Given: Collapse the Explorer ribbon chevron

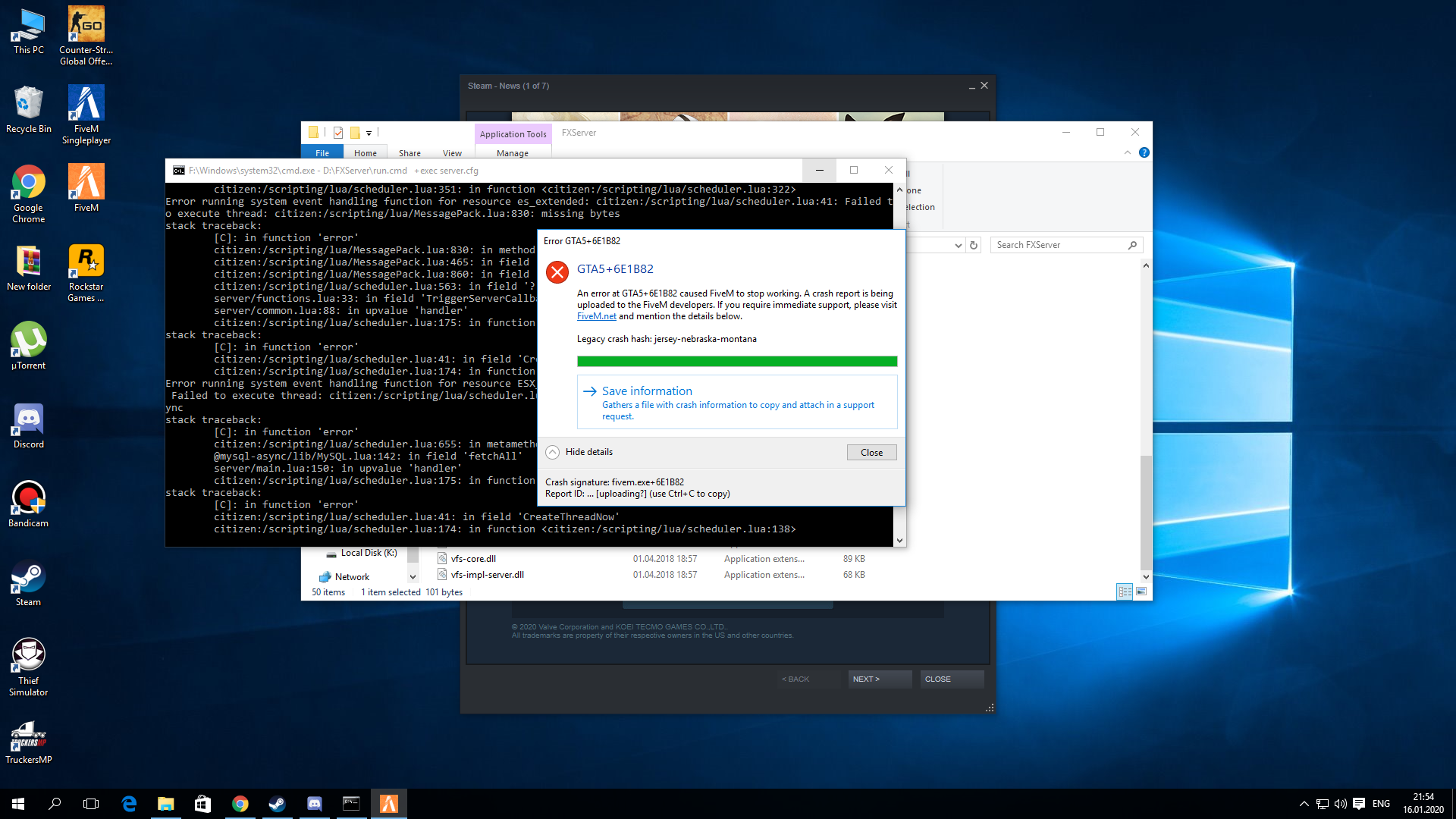Looking at the screenshot, I should [x=1128, y=152].
